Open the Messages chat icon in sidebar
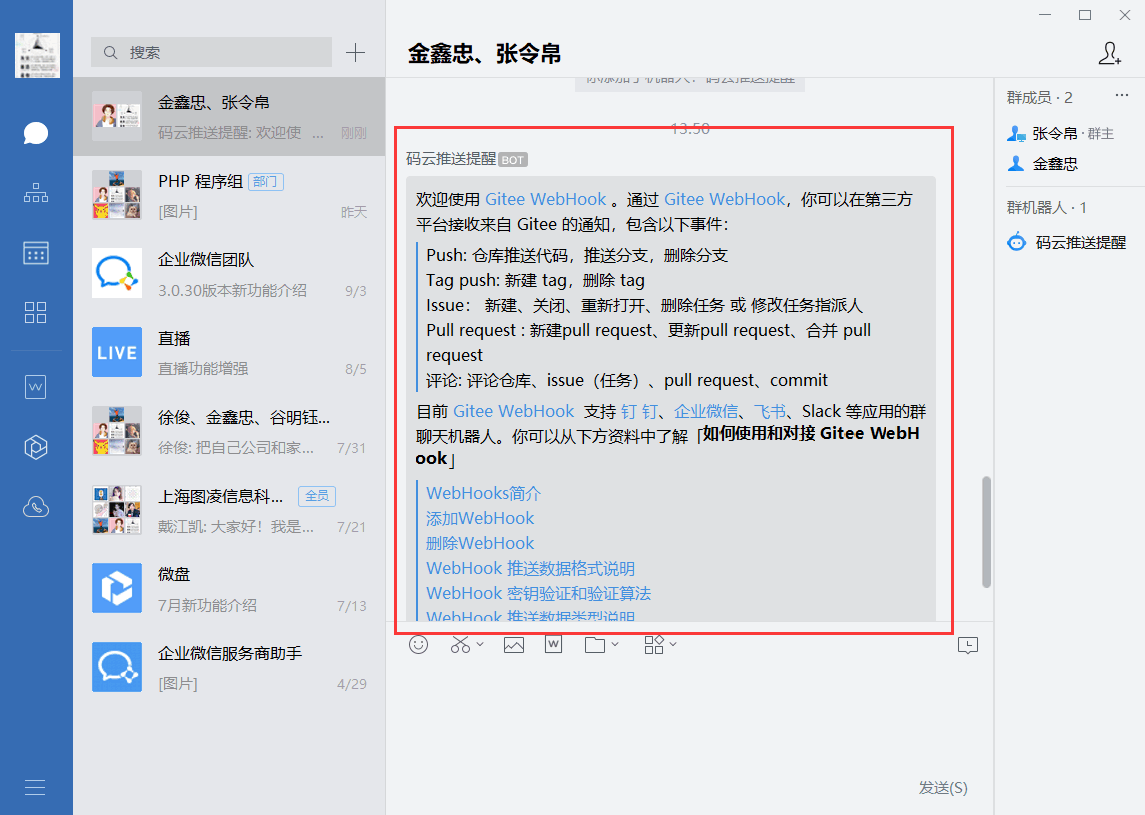This screenshot has width=1145, height=815. [36, 134]
